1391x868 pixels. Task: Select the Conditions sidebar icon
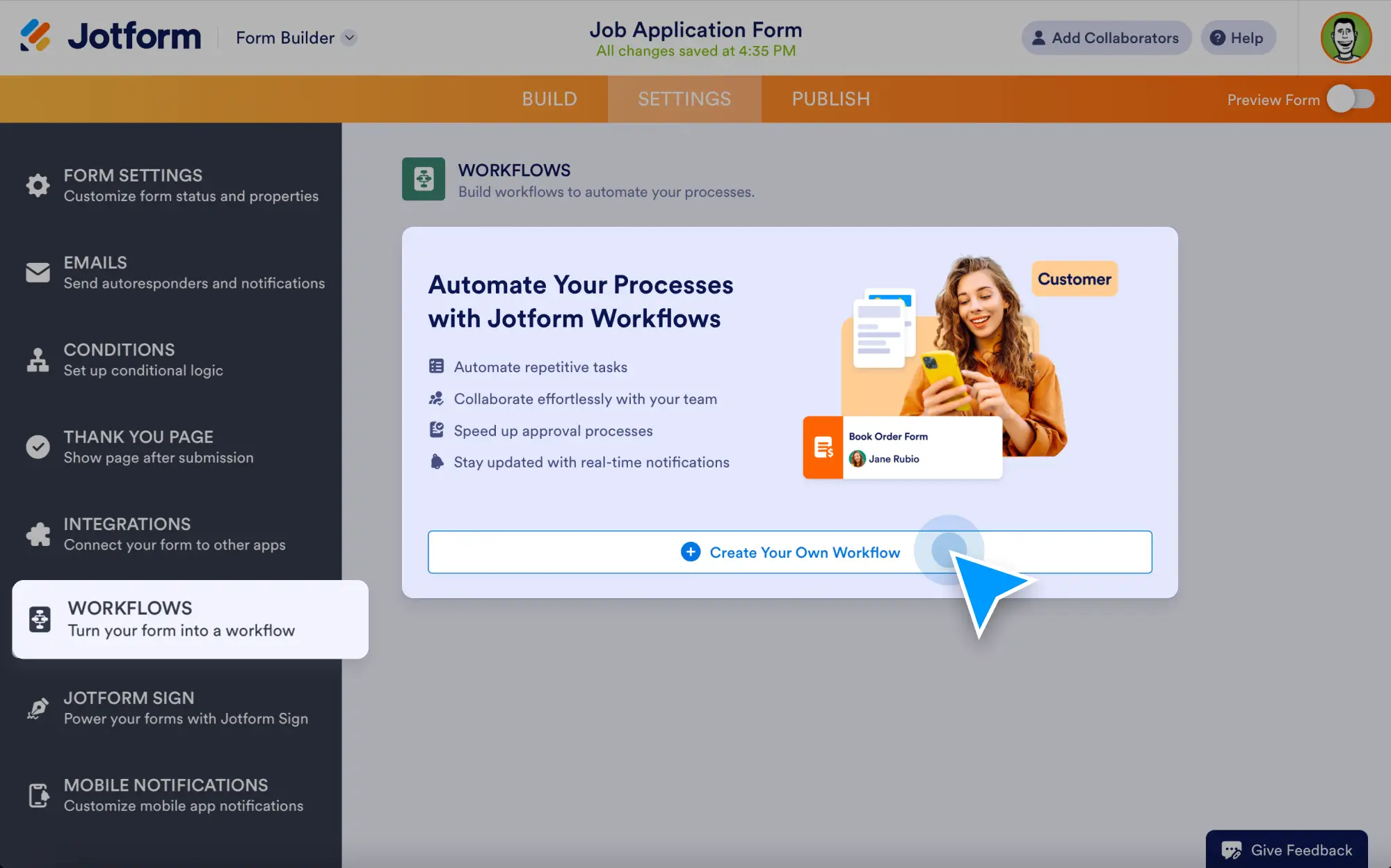37,359
